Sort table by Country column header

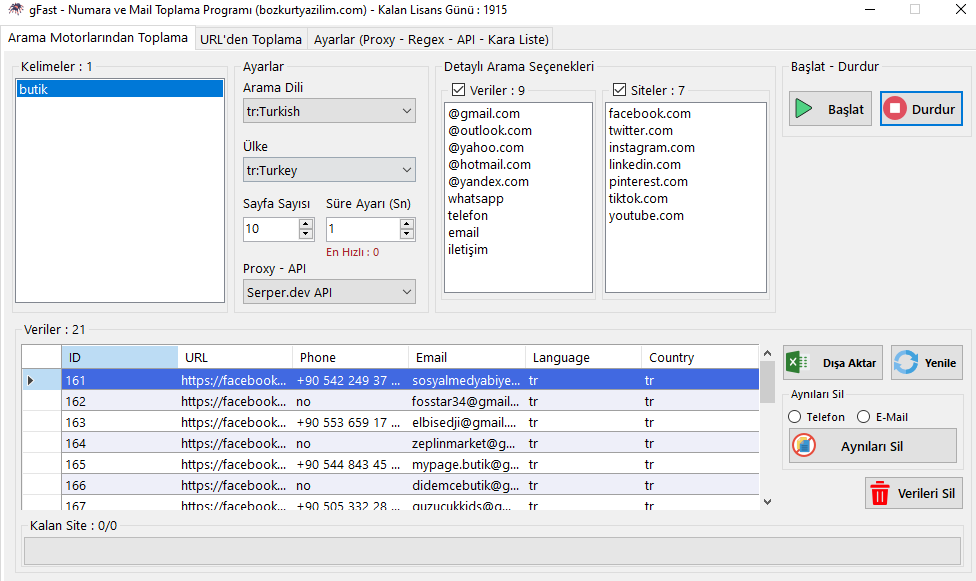click(x=700, y=357)
